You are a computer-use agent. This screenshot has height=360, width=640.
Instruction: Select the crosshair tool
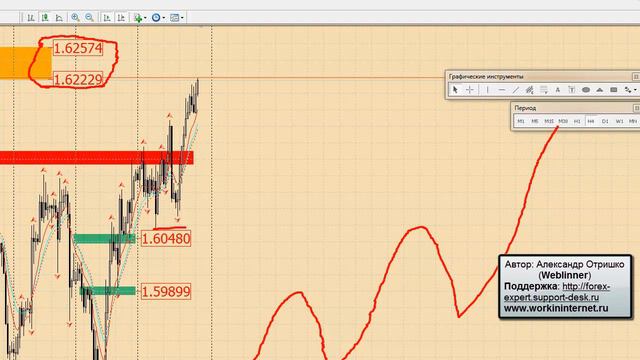coord(470,90)
